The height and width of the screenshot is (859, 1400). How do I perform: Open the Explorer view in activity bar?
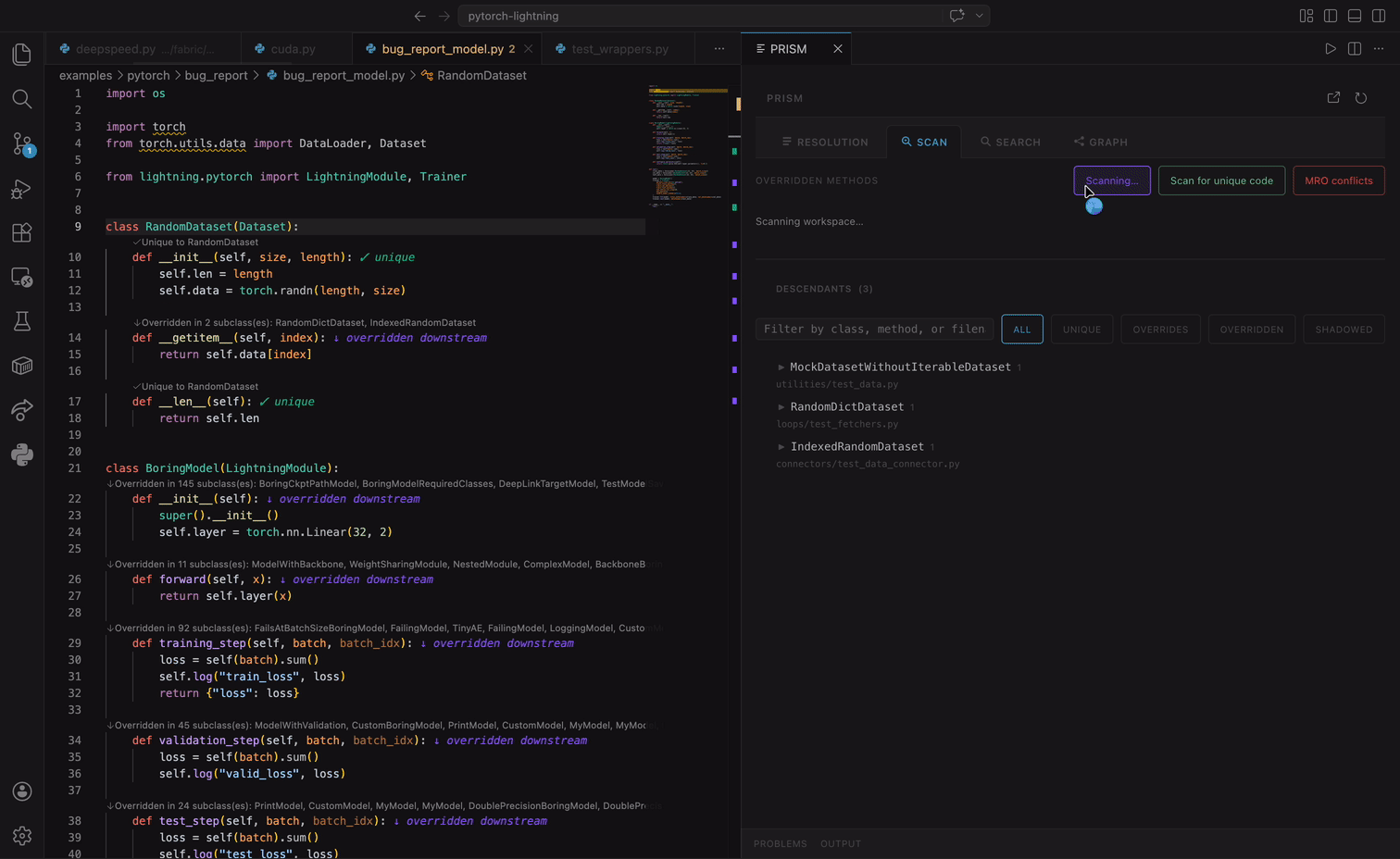(x=22, y=54)
